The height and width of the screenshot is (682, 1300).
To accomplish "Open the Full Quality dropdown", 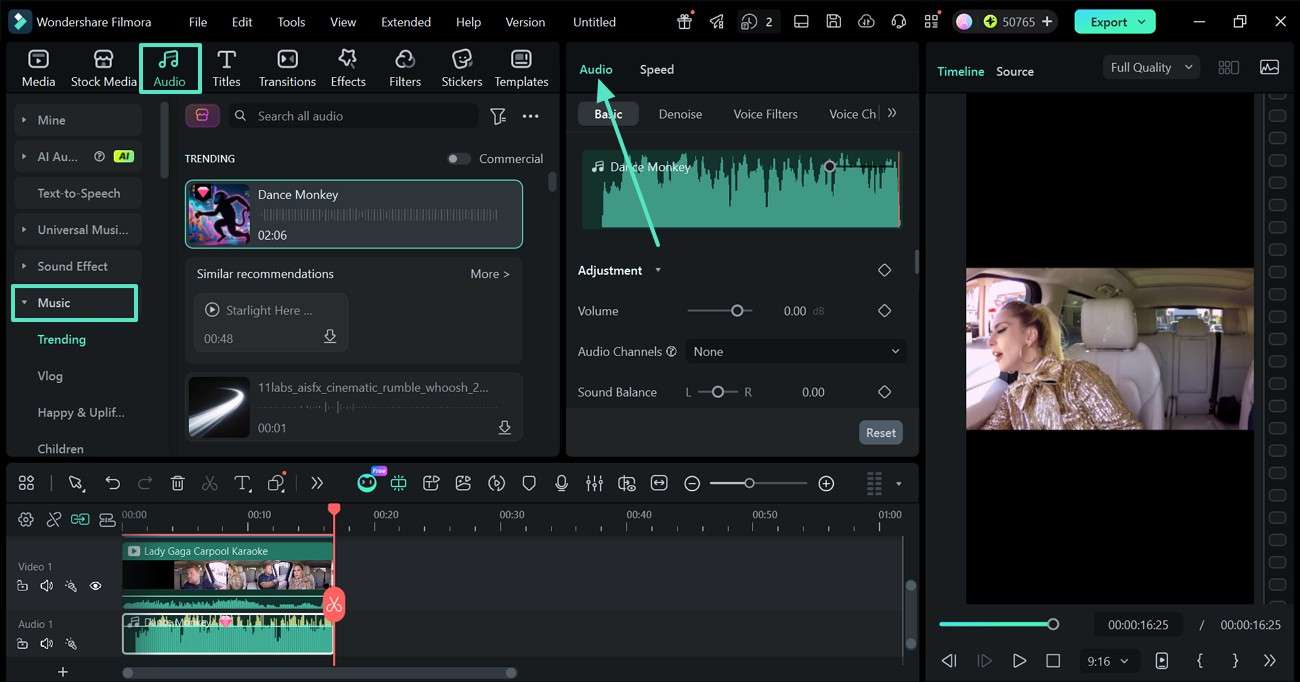I will point(1152,67).
